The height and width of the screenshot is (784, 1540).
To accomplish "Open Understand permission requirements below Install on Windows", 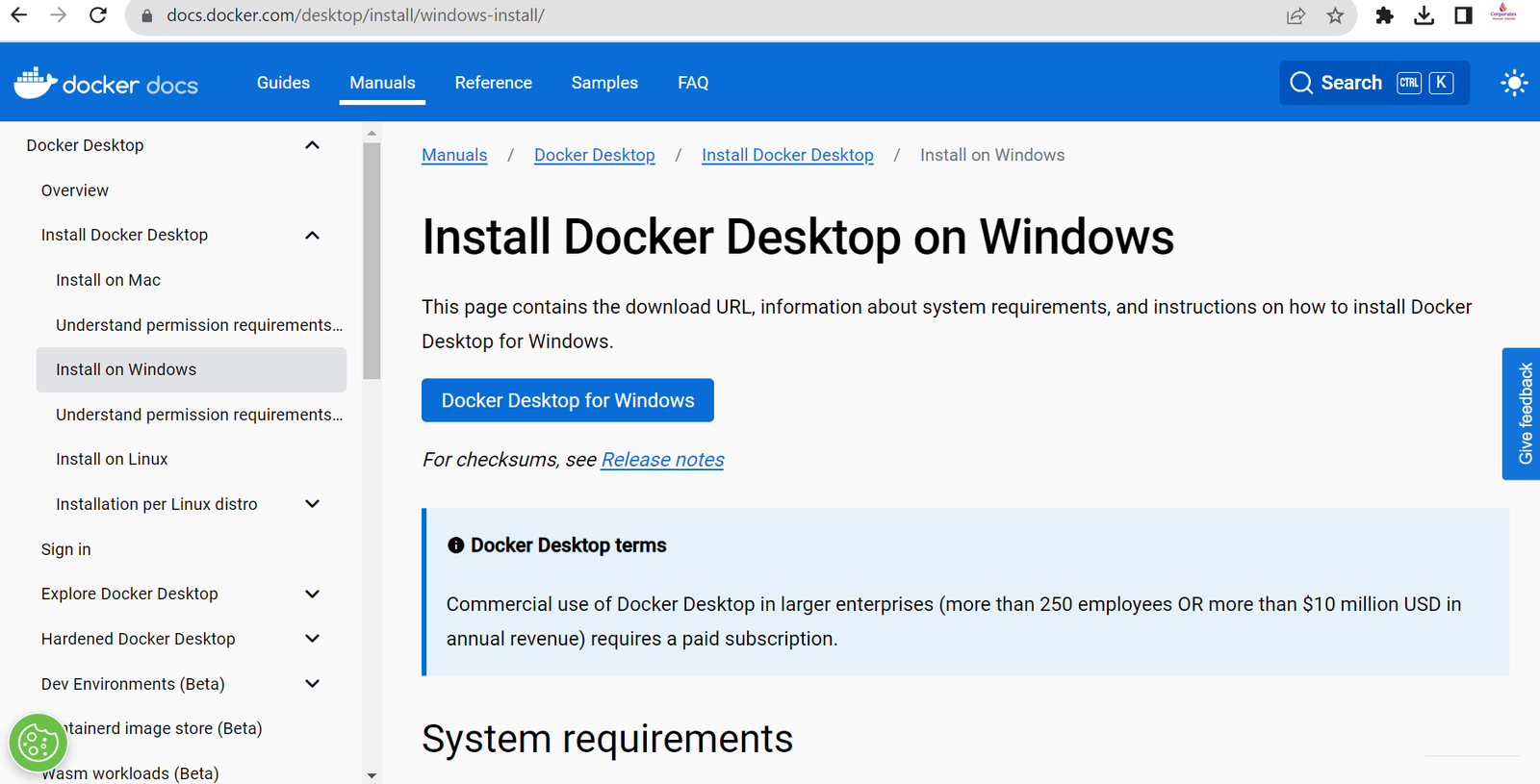I will (199, 415).
